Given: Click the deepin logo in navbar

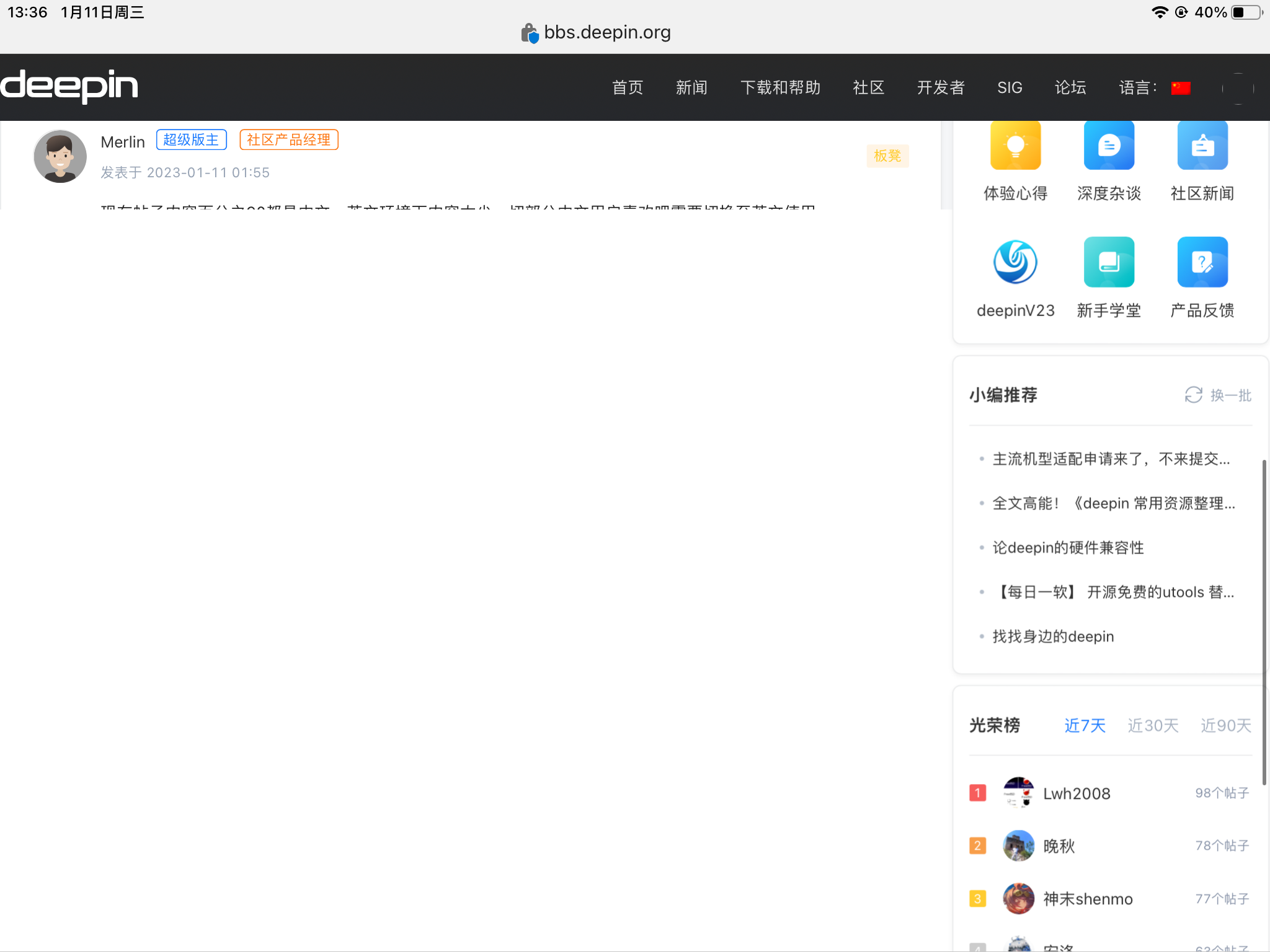Looking at the screenshot, I should click(69, 87).
